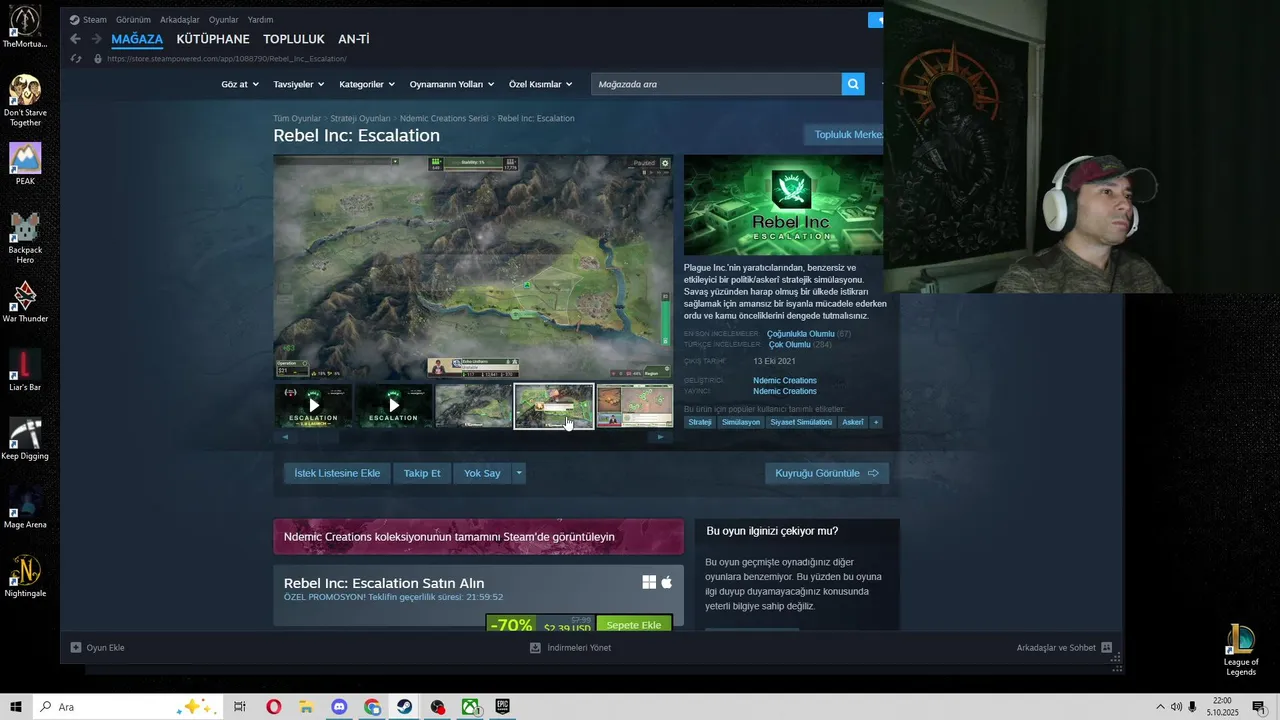Screen dimensions: 1280x720
Task: Switch to TOPLULUK tab
Action: click(x=294, y=39)
